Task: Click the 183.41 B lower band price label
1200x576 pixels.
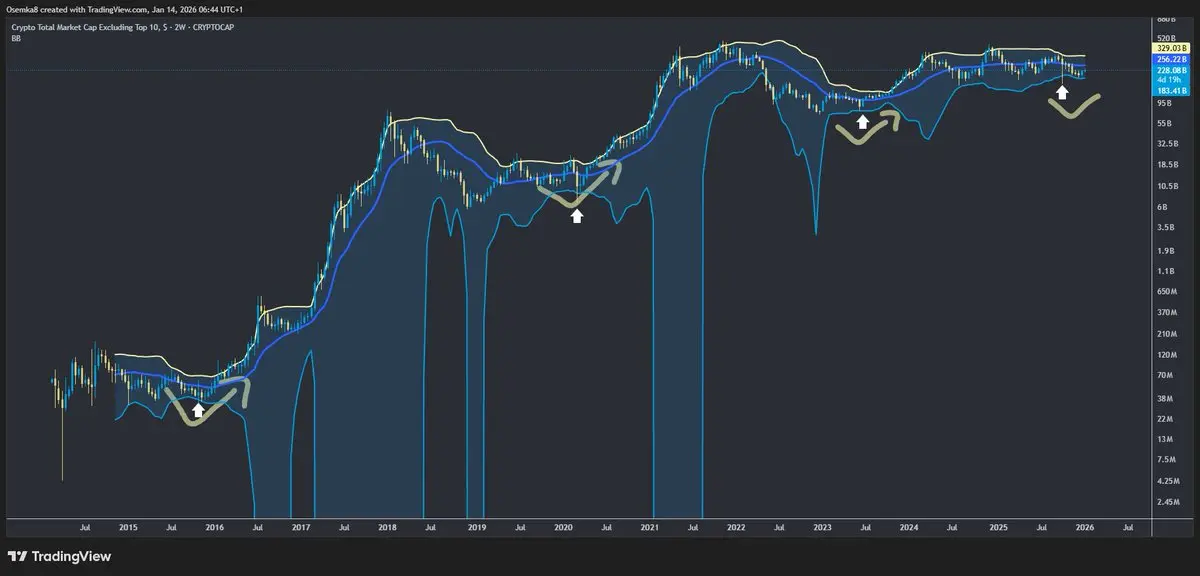Action: coord(1170,91)
